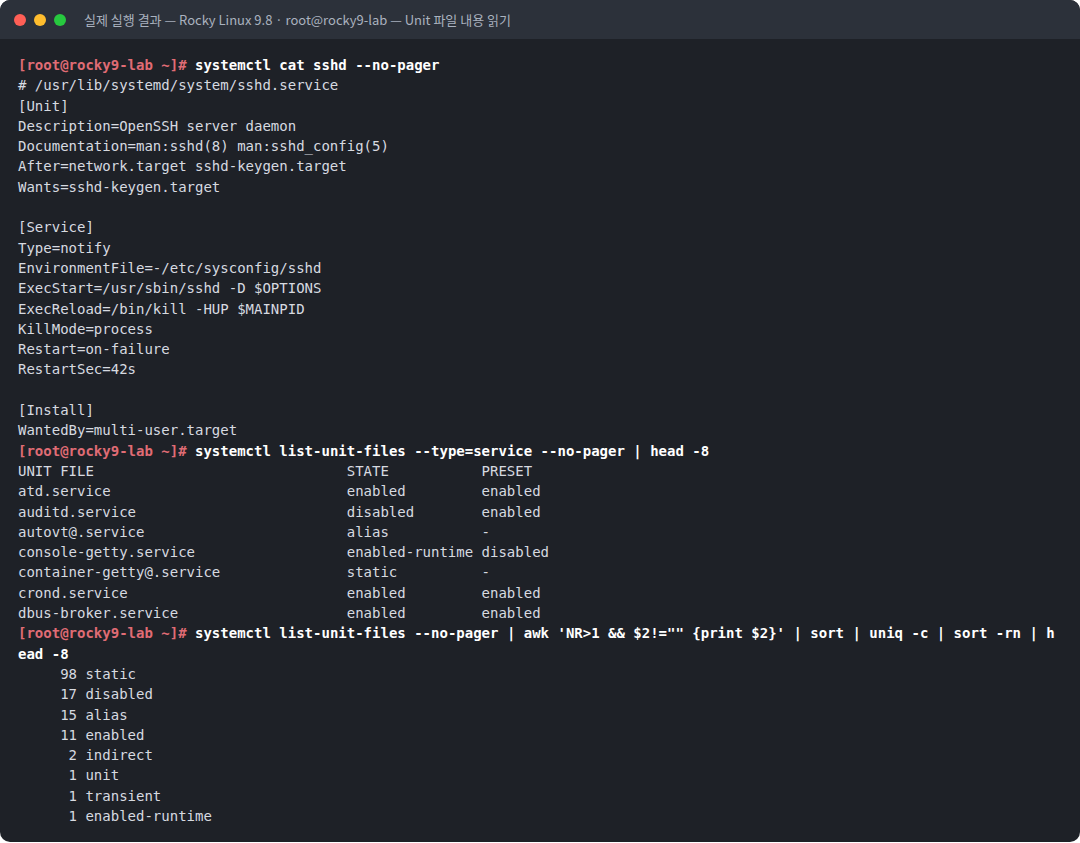Screen dimensions: 1080x843
Task: Click 'EnvironmentFile=-/etc/sysconfig/sshd' line
Action: point(169,268)
